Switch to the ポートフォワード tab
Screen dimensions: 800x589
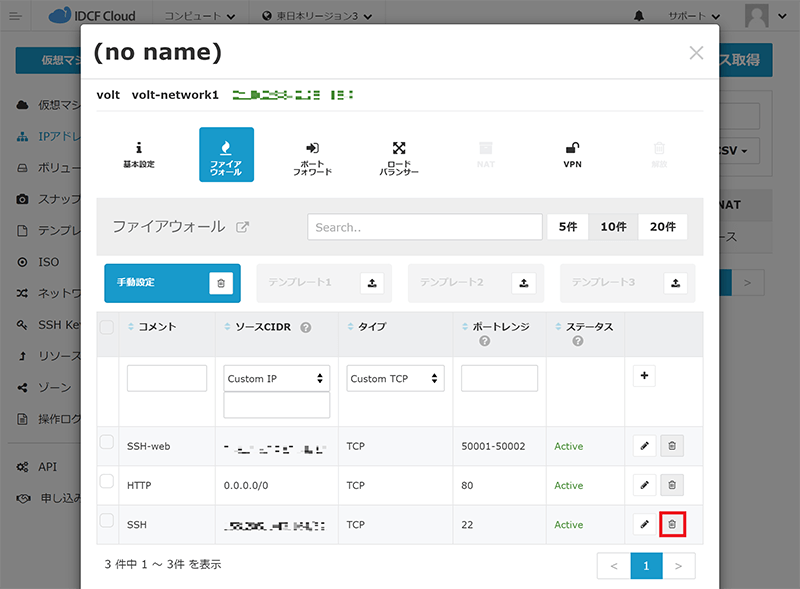(312, 154)
